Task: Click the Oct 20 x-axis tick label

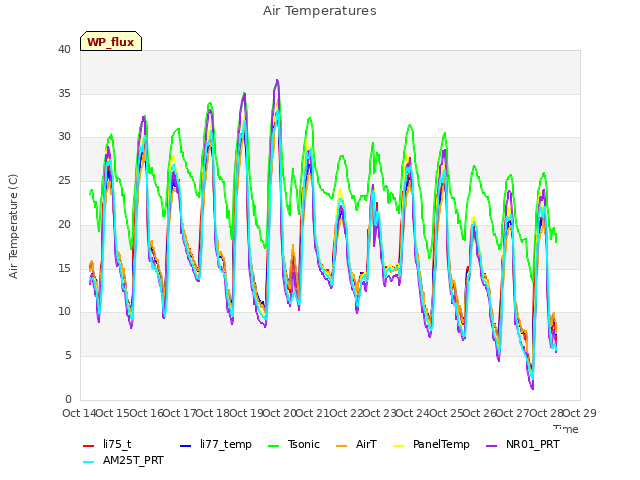Action: (x=279, y=413)
